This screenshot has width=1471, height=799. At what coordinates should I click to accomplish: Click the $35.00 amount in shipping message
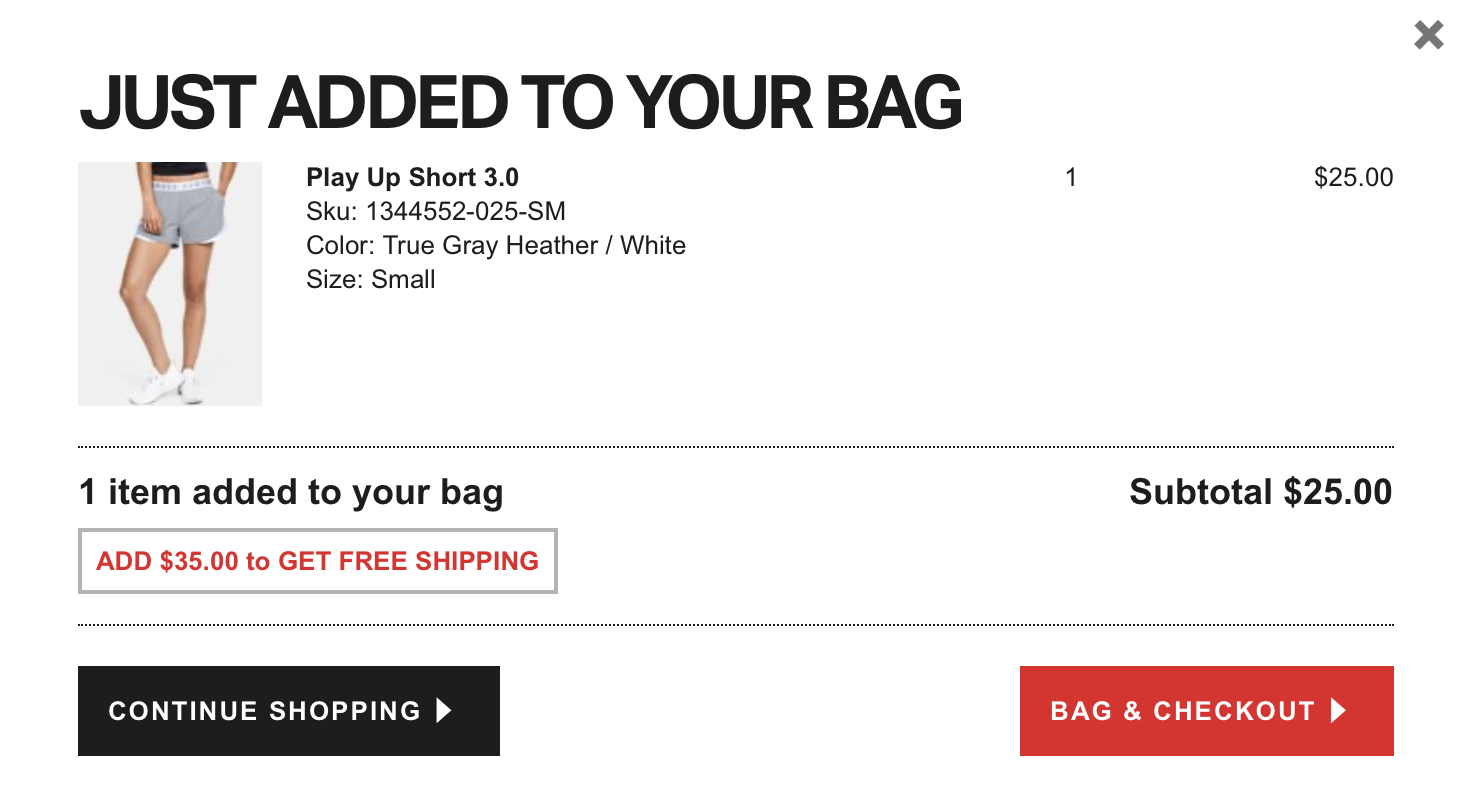click(x=199, y=561)
